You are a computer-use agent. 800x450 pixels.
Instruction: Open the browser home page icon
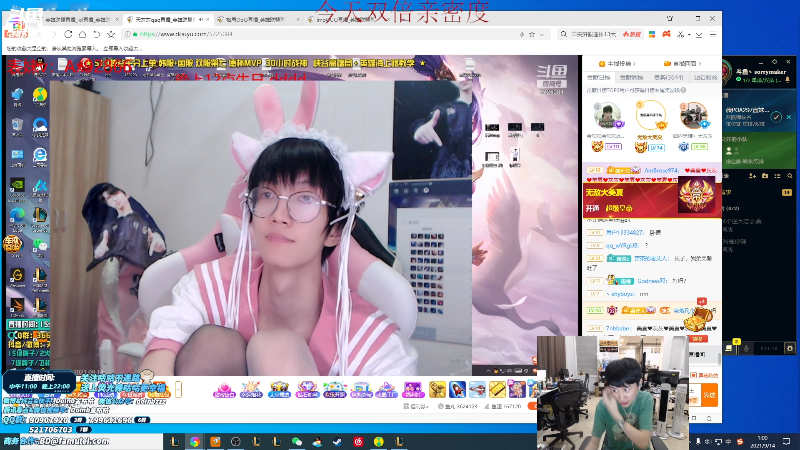[x=82, y=34]
